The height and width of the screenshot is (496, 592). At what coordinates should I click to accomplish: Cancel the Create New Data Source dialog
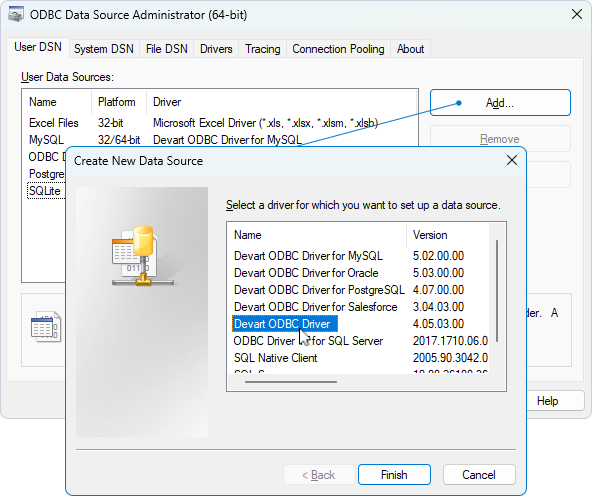click(x=479, y=474)
